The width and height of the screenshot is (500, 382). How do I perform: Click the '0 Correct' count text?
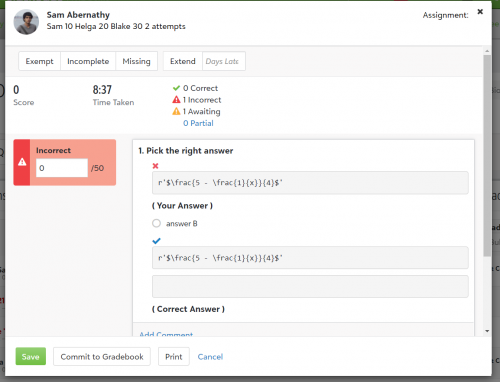click(200, 88)
